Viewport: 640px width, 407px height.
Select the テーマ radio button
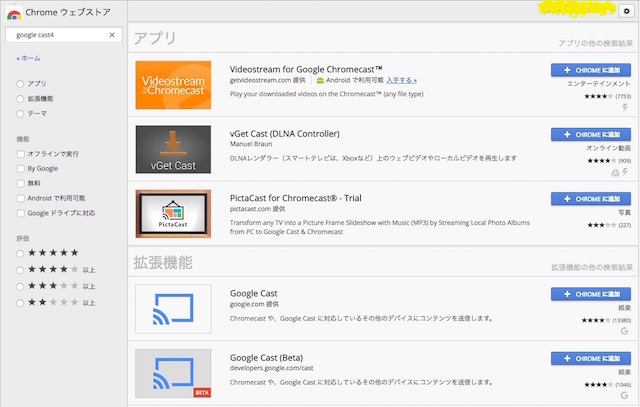coord(20,113)
